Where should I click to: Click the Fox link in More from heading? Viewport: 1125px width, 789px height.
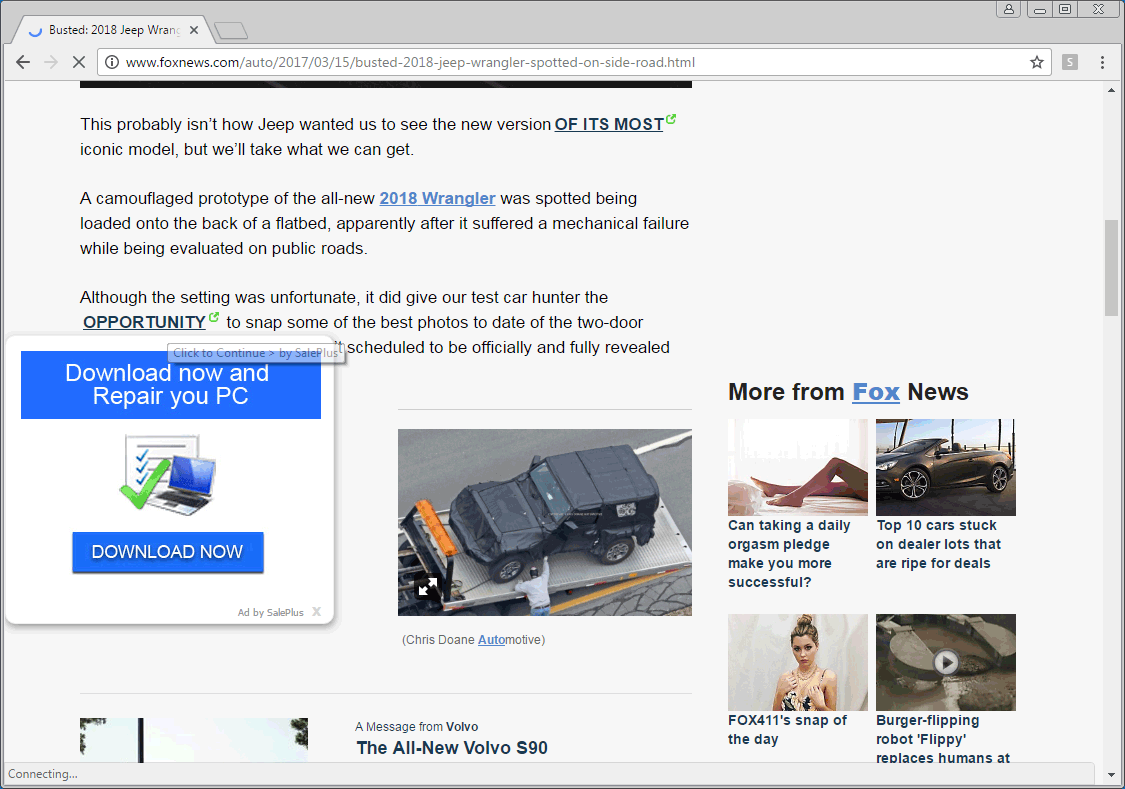(x=875, y=392)
